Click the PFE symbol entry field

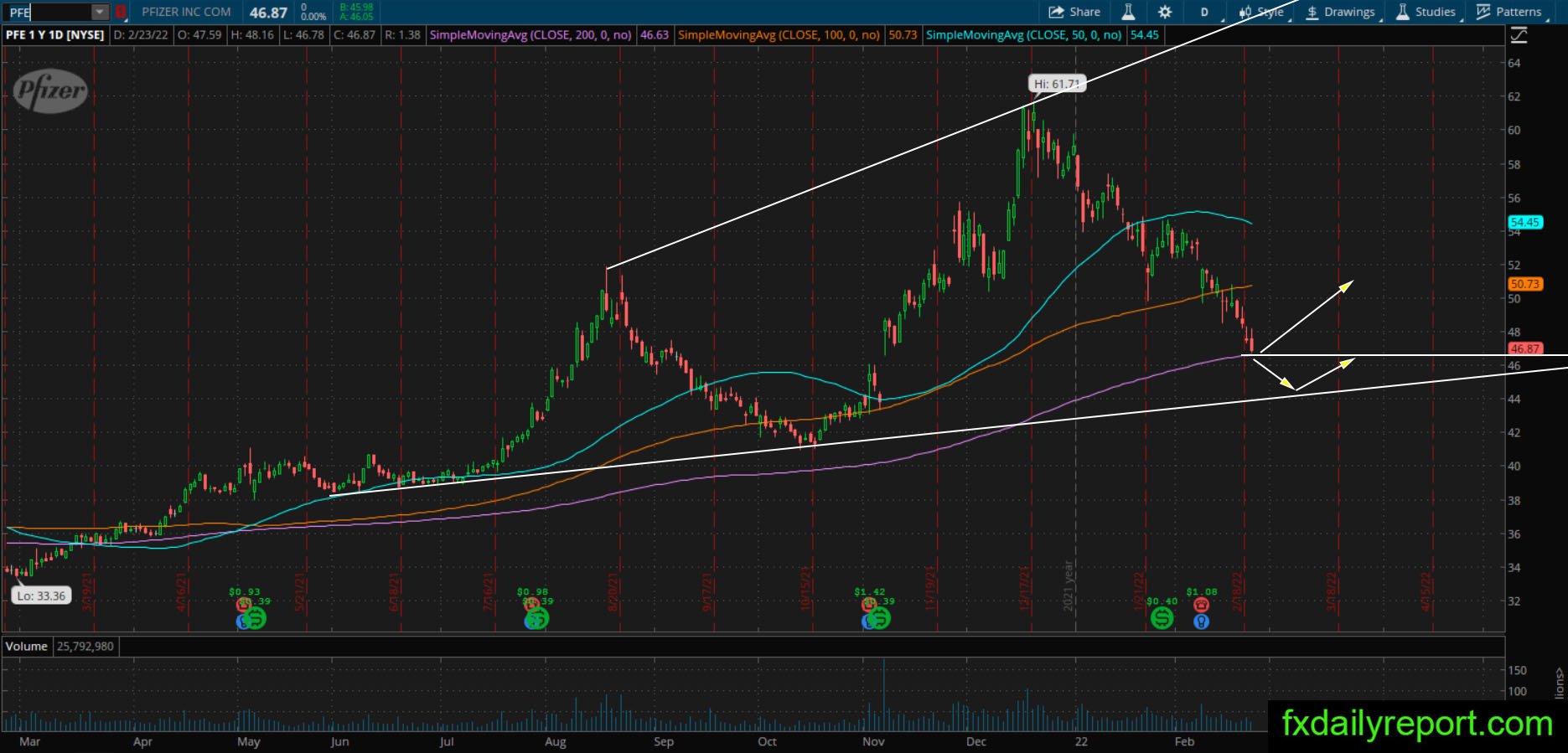(48, 12)
